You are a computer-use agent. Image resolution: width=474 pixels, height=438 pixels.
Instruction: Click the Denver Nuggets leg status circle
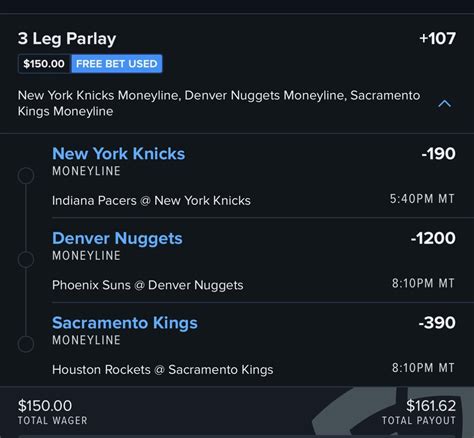[26, 259]
